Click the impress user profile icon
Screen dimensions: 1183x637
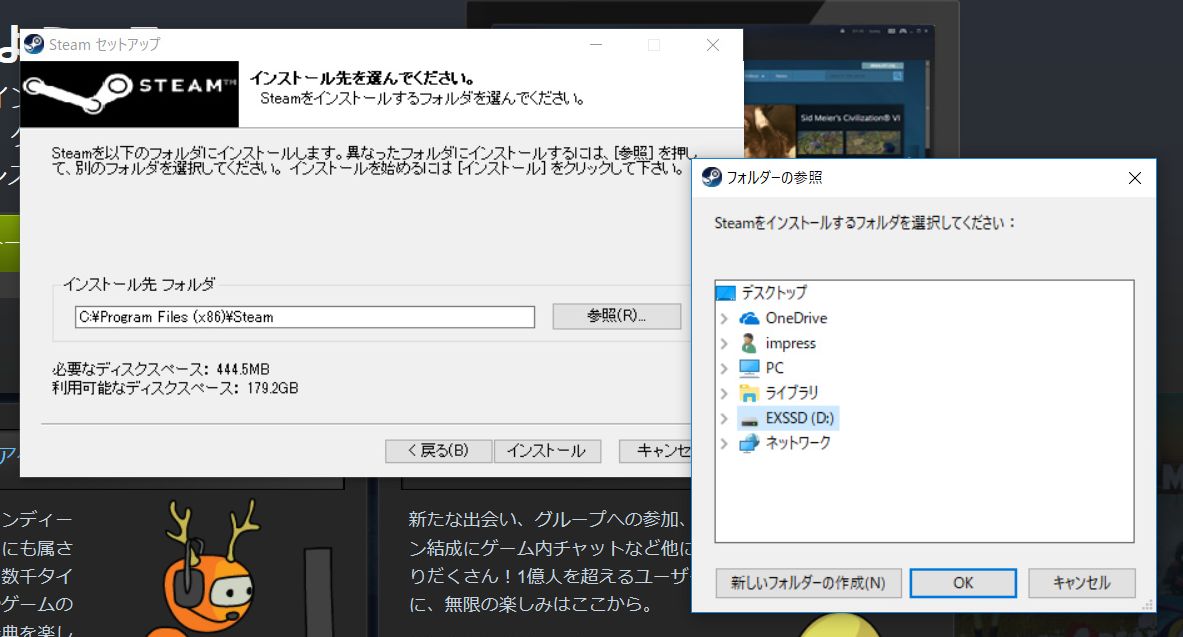pyautogui.click(x=747, y=343)
